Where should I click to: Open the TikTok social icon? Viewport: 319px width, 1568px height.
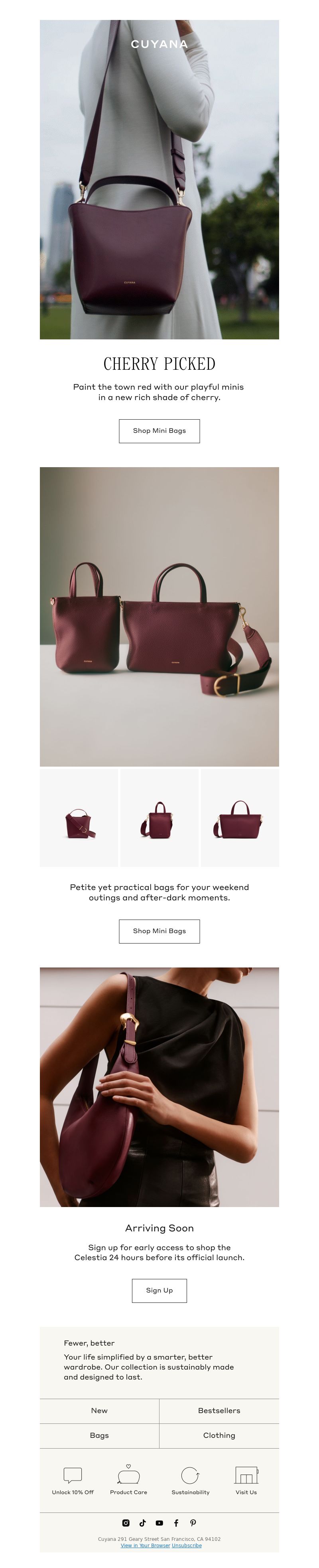[143, 1522]
